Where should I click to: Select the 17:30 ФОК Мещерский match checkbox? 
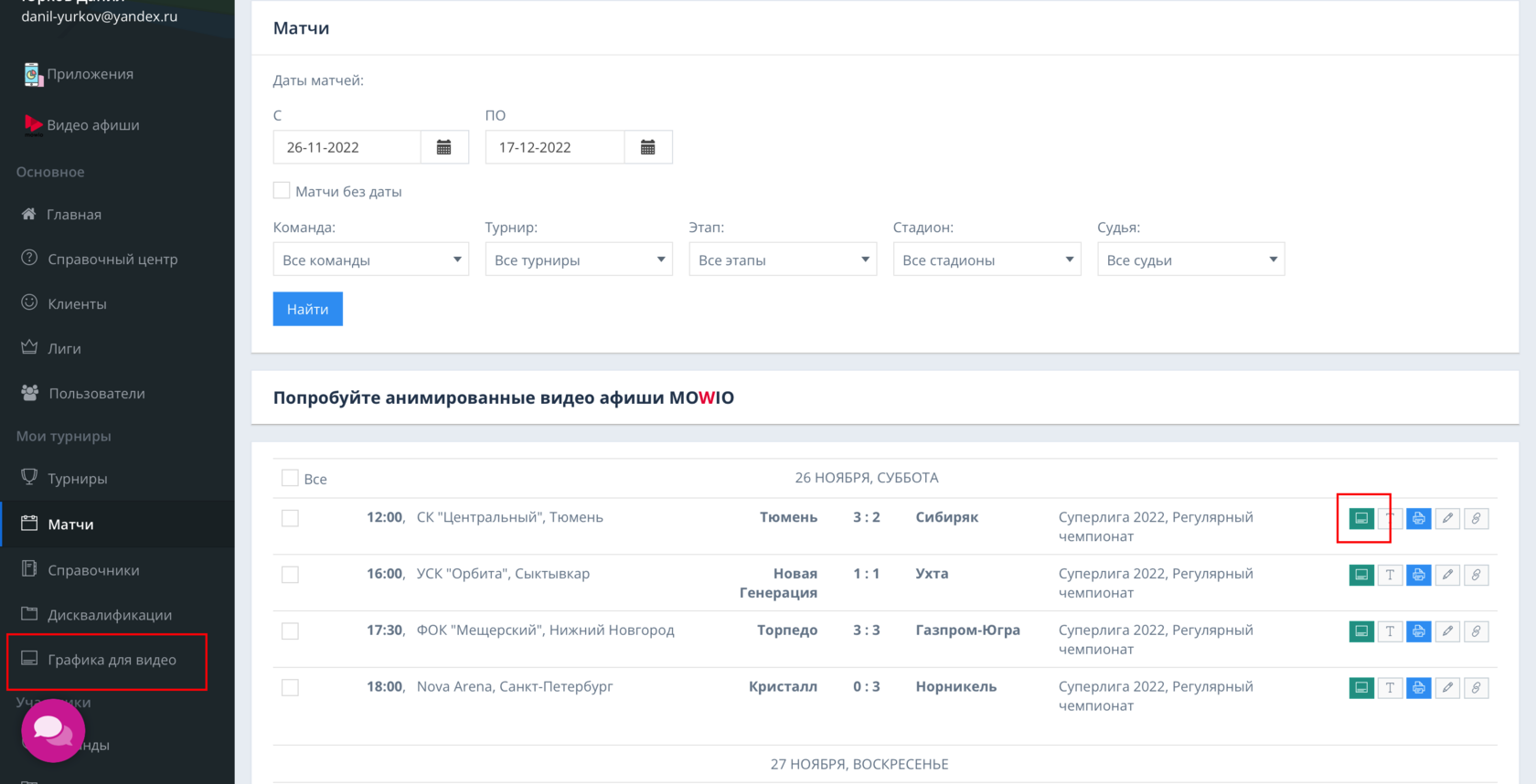[x=290, y=631]
